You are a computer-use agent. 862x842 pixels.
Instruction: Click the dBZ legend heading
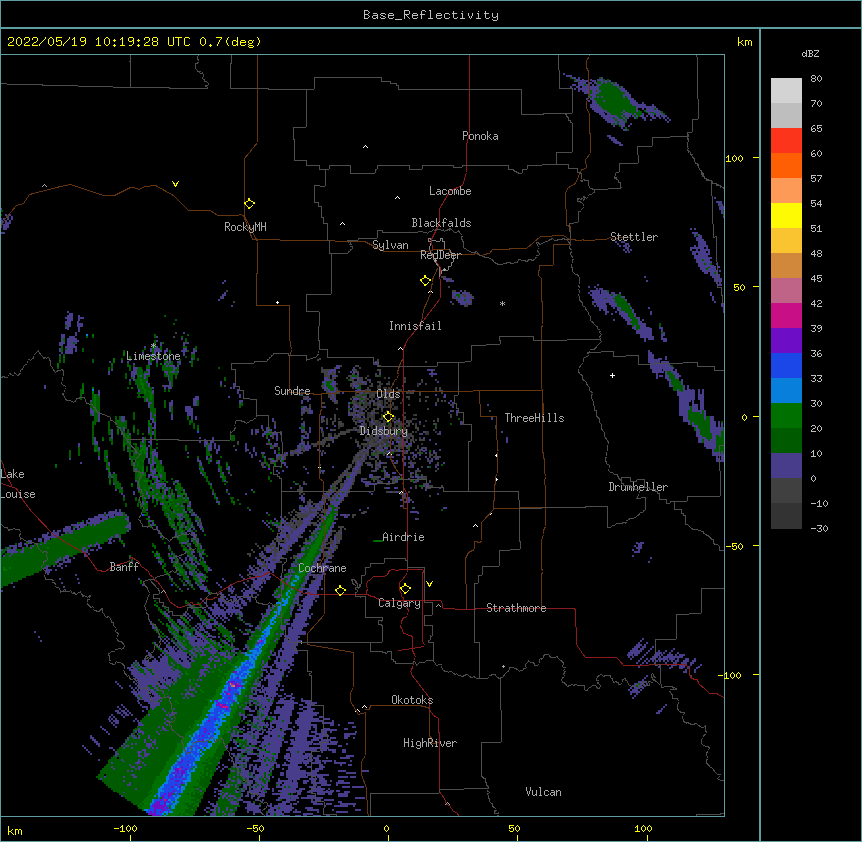[810, 53]
